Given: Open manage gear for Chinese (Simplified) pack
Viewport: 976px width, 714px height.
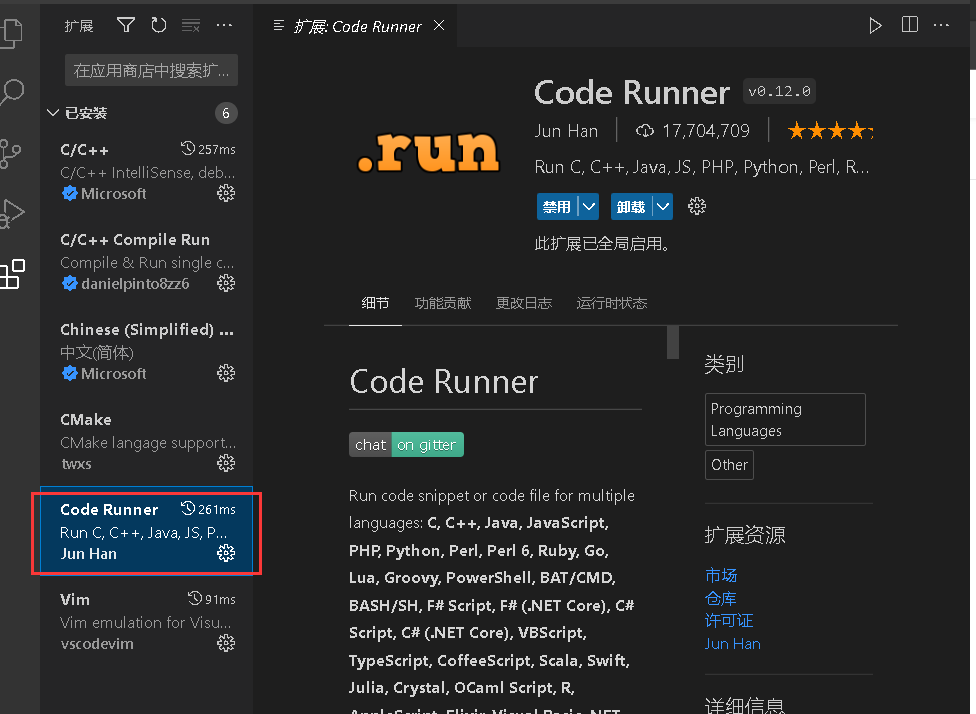Looking at the screenshot, I should [x=225, y=373].
